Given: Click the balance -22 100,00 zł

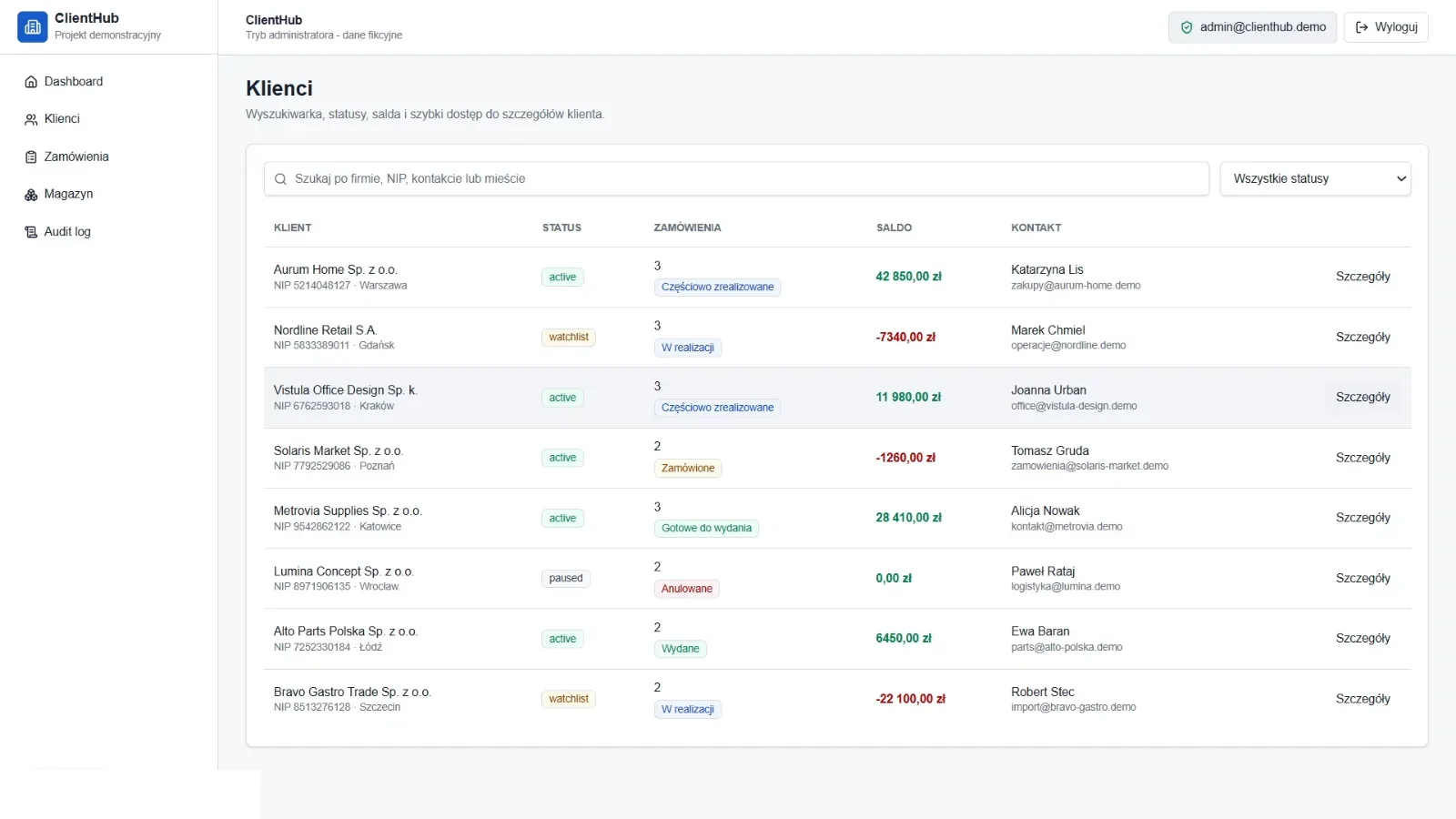Looking at the screenshot, I should pos(910,699).
